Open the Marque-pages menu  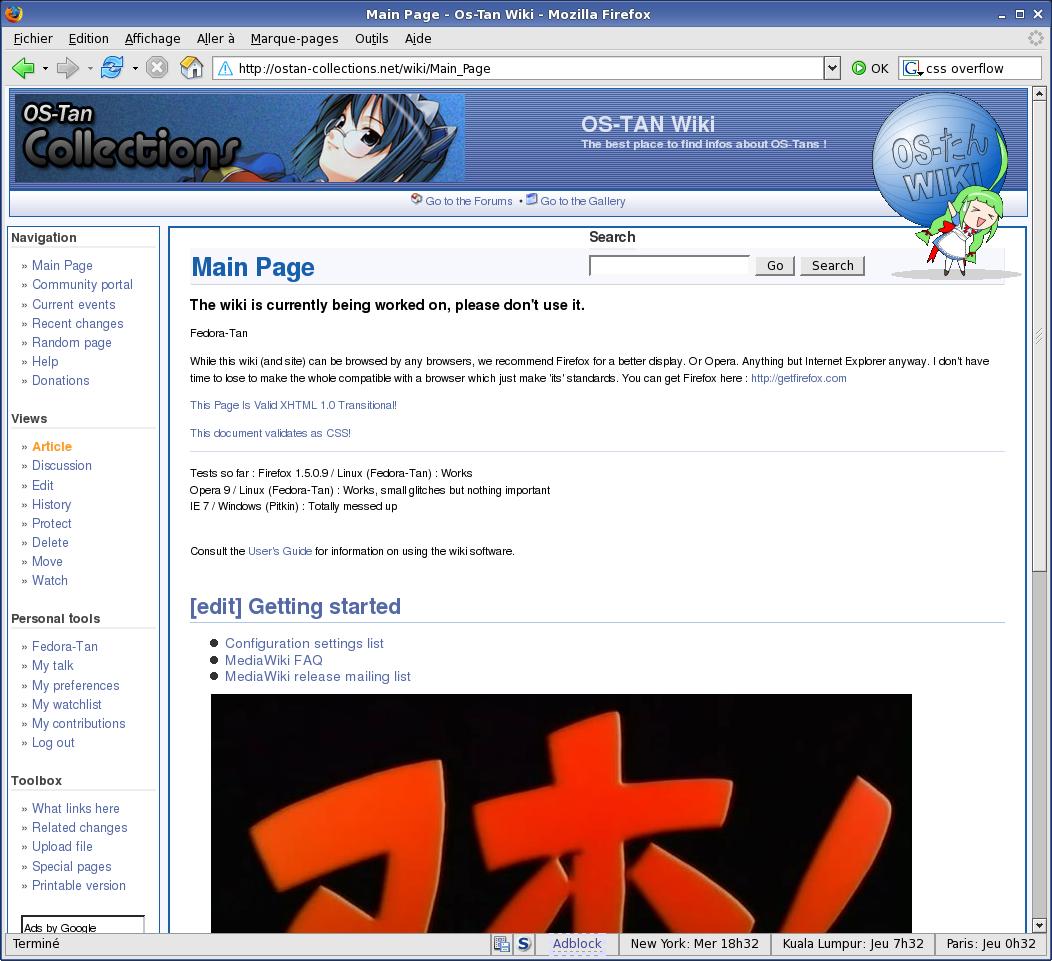coord(295,39)
